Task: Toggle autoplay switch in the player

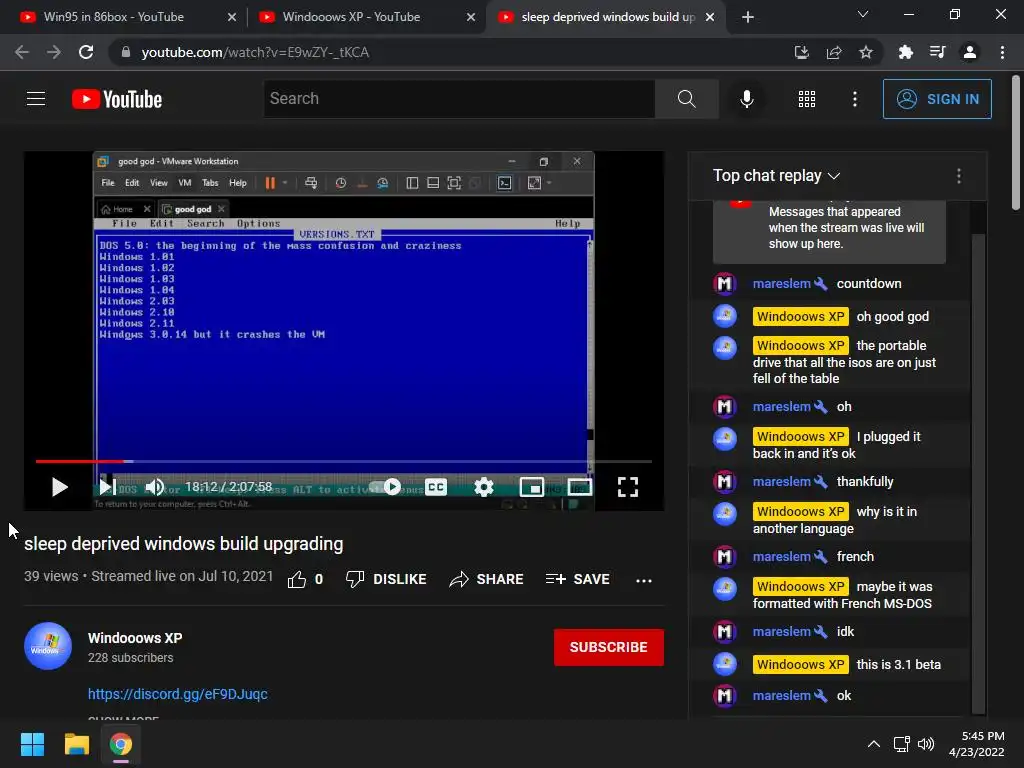Action: (x=385, y=487)
